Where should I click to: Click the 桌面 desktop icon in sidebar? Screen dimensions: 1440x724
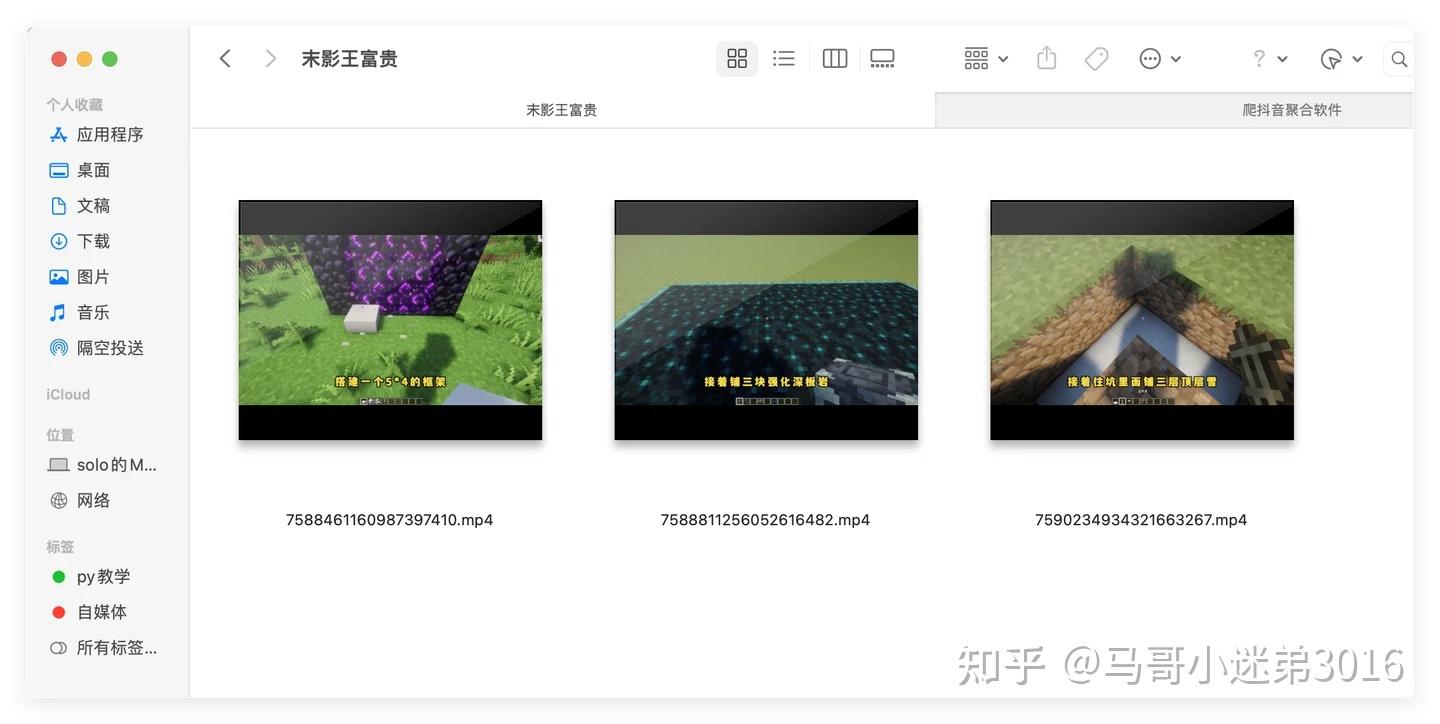click(59, 170)
